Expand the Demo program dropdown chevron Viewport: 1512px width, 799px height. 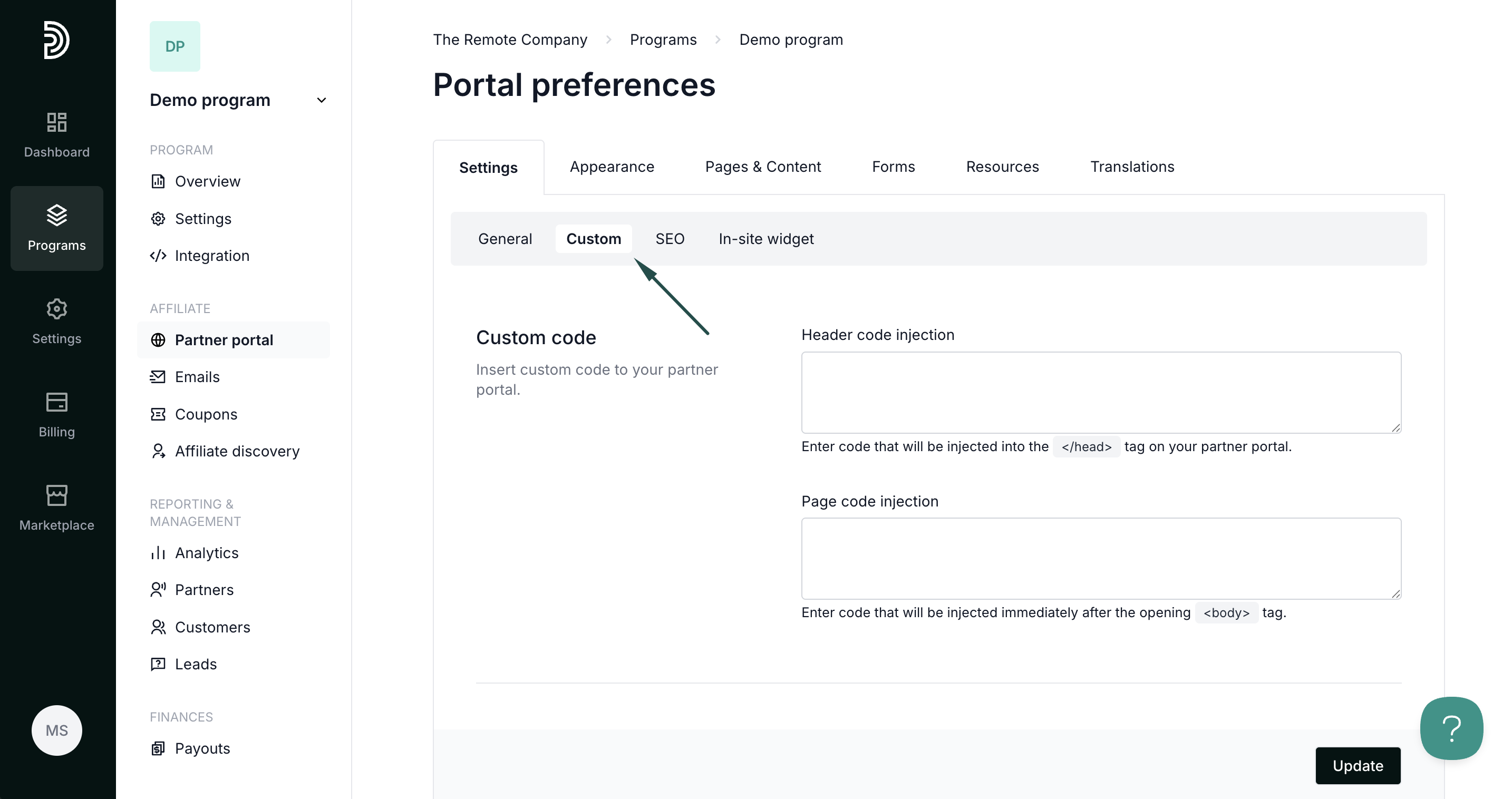click(321, 100)
